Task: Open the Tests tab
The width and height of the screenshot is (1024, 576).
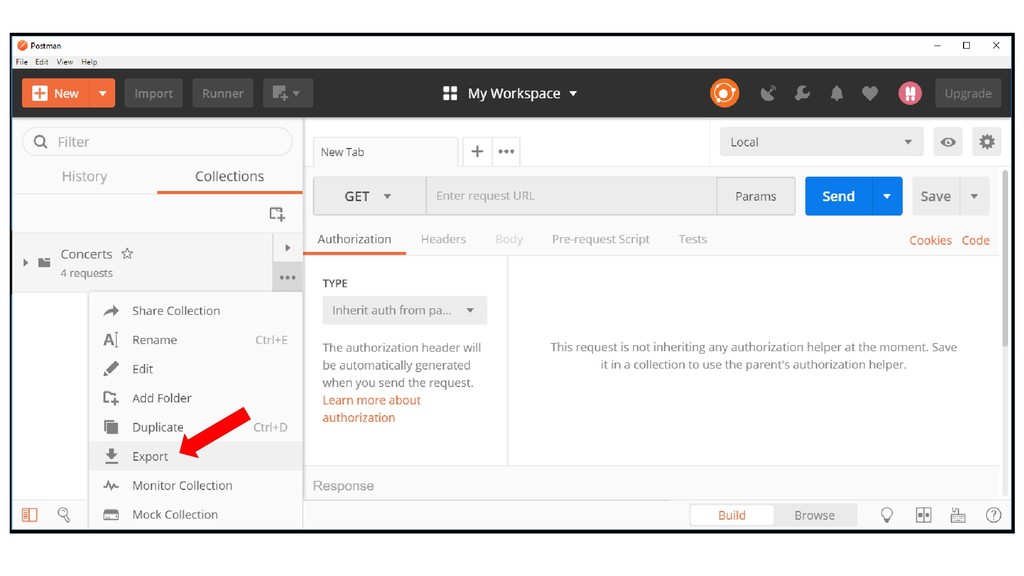Action: tap(692, 239)
